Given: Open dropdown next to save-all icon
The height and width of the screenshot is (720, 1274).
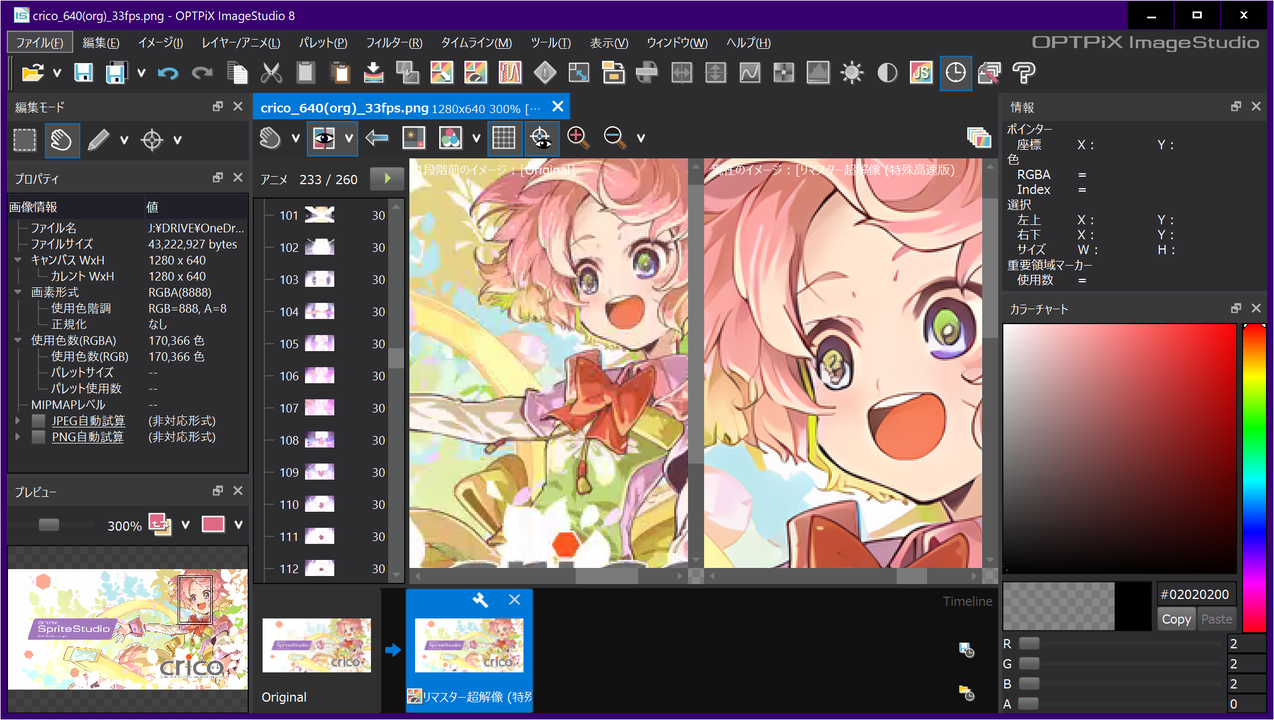Looking at the screenshot, I should coord(142,73).
